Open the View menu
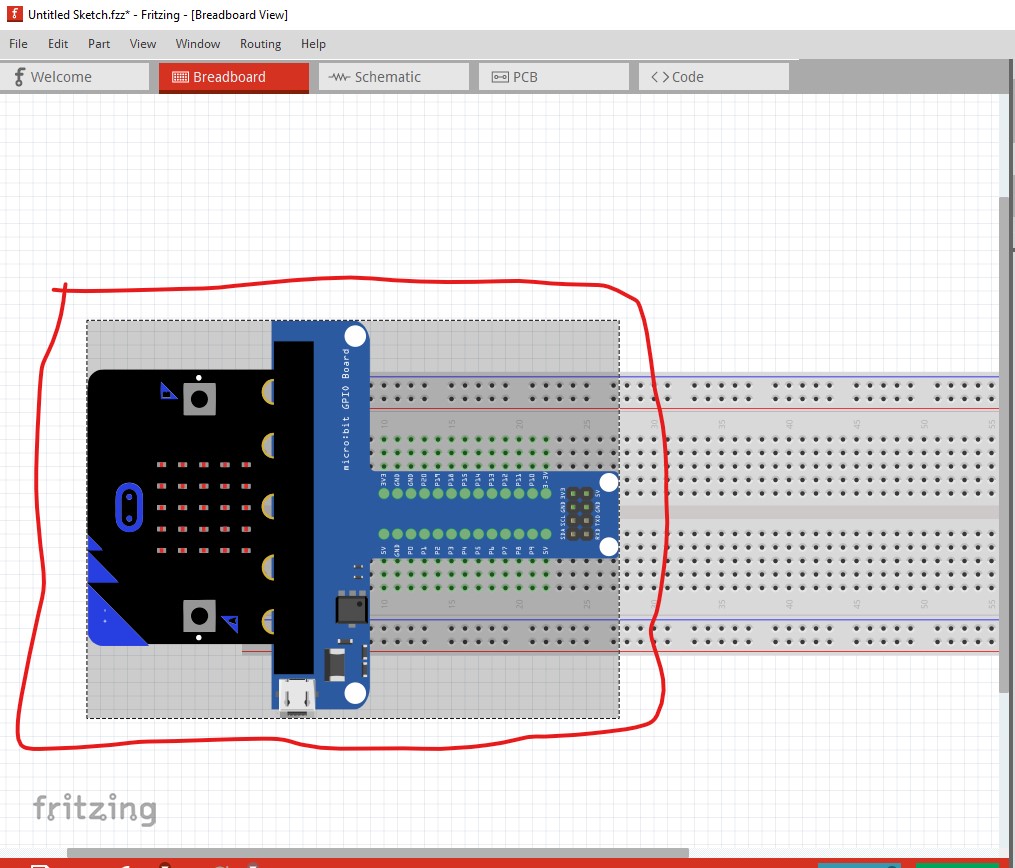The width and height of the screenshot is (1015, 868). (x=142, y=44)
